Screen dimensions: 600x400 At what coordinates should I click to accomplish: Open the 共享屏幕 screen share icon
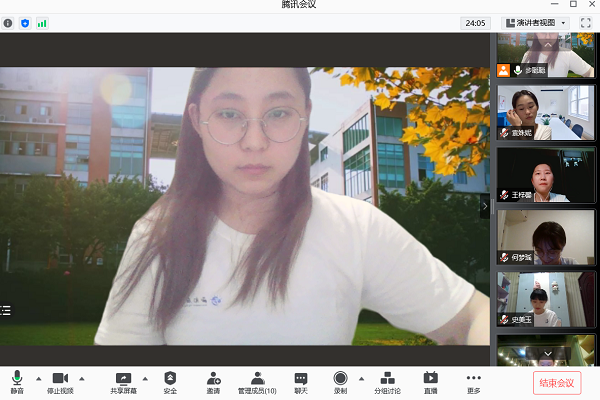(124, 378)
